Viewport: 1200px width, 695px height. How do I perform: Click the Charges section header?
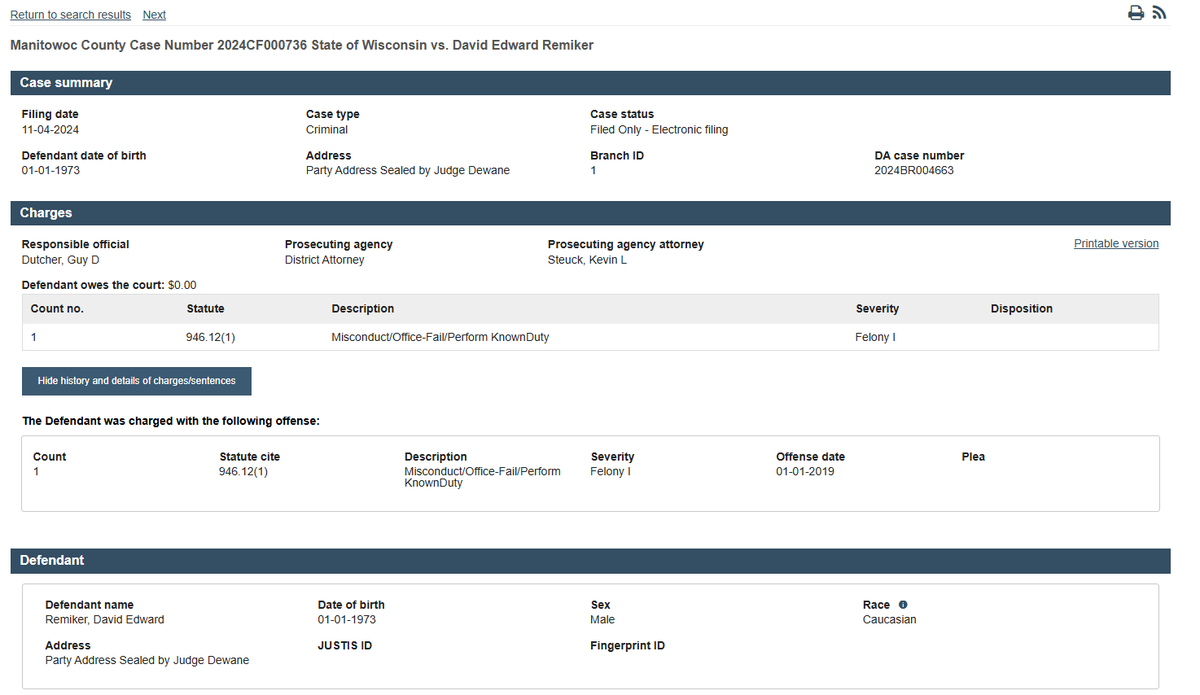(590, 213)
